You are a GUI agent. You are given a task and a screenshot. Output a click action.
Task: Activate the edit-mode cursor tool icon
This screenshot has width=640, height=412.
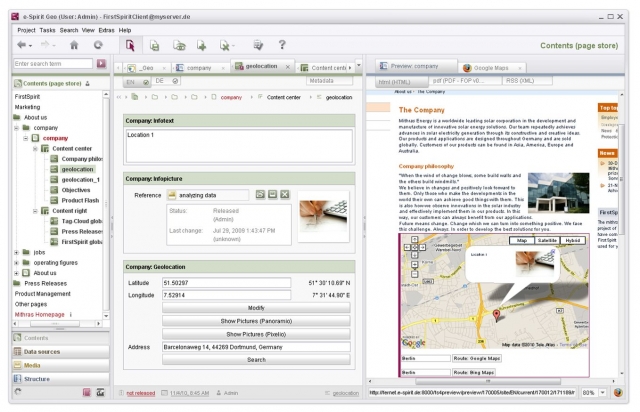pyautogui.click(x=129, y=45)
